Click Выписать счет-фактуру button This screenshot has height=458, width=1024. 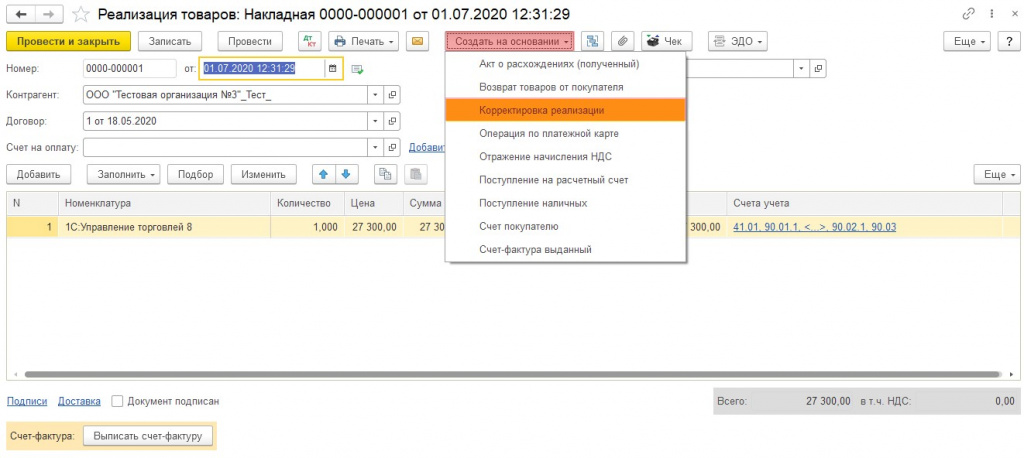(148, 436)
